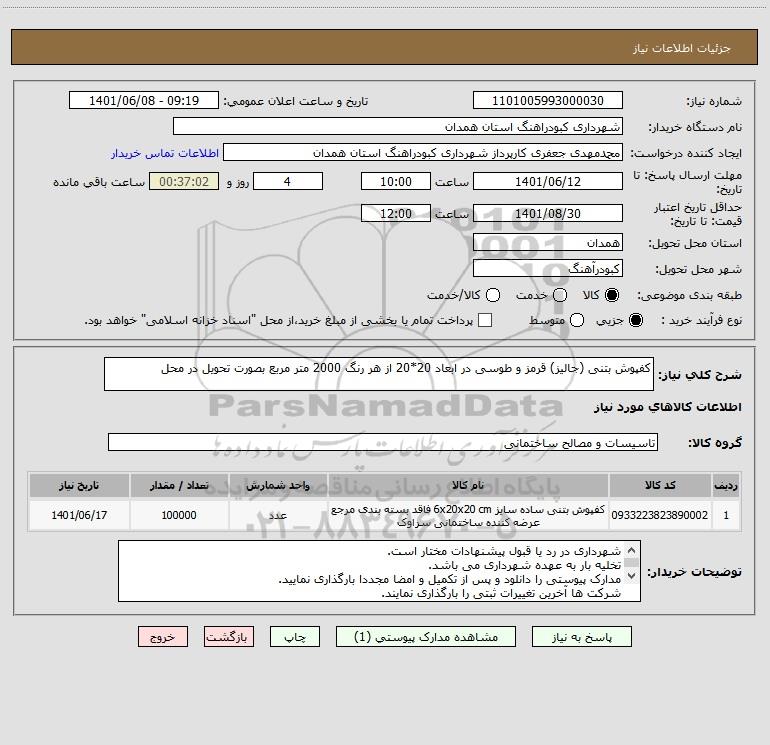Screen dimensions: 770x745
Task: Select the جزیی purchase type radio
Action: (x=635, y=320)
